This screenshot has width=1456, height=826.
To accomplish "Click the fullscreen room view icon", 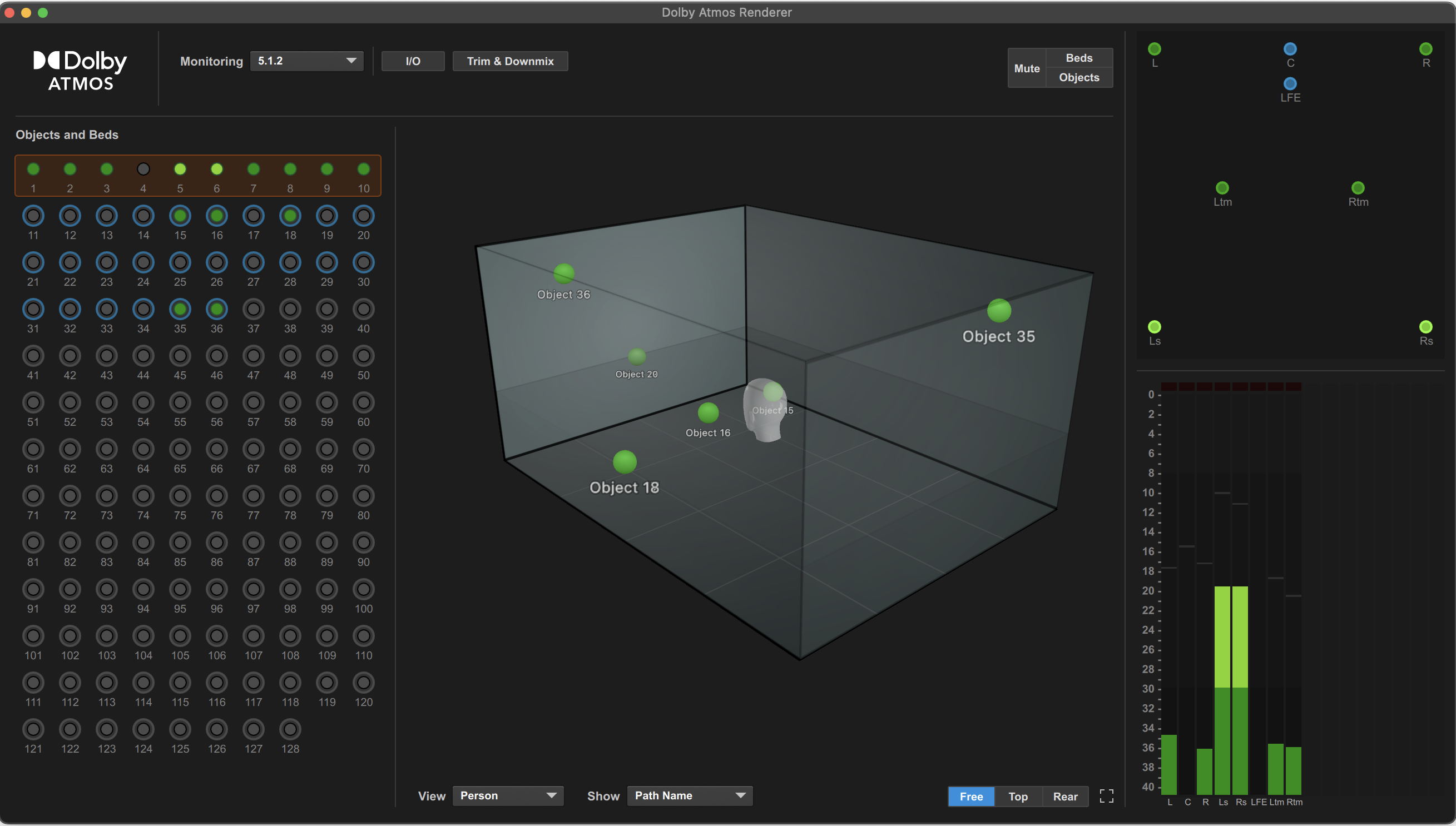I will pyautogui.click(x=1107, y=796).
